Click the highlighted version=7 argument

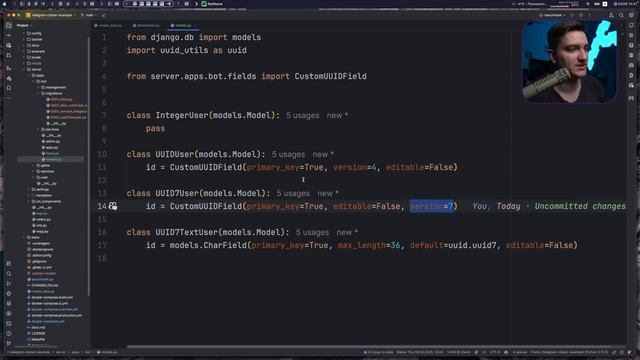click(x=431, y=206)
